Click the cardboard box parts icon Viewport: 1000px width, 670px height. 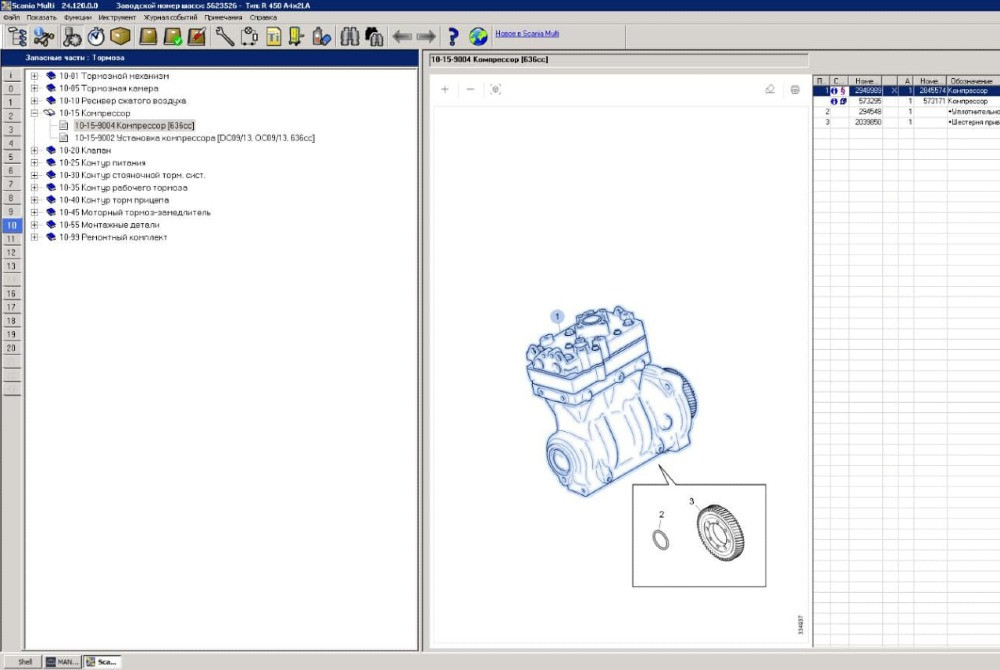coord(121,37)
